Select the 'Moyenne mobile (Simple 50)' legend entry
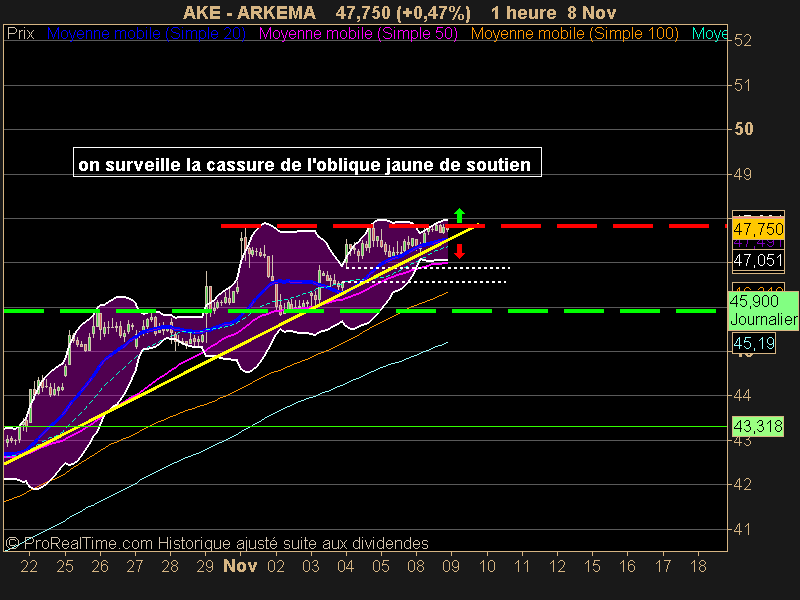This screenshot has height=600, width=800. [358, 34]
